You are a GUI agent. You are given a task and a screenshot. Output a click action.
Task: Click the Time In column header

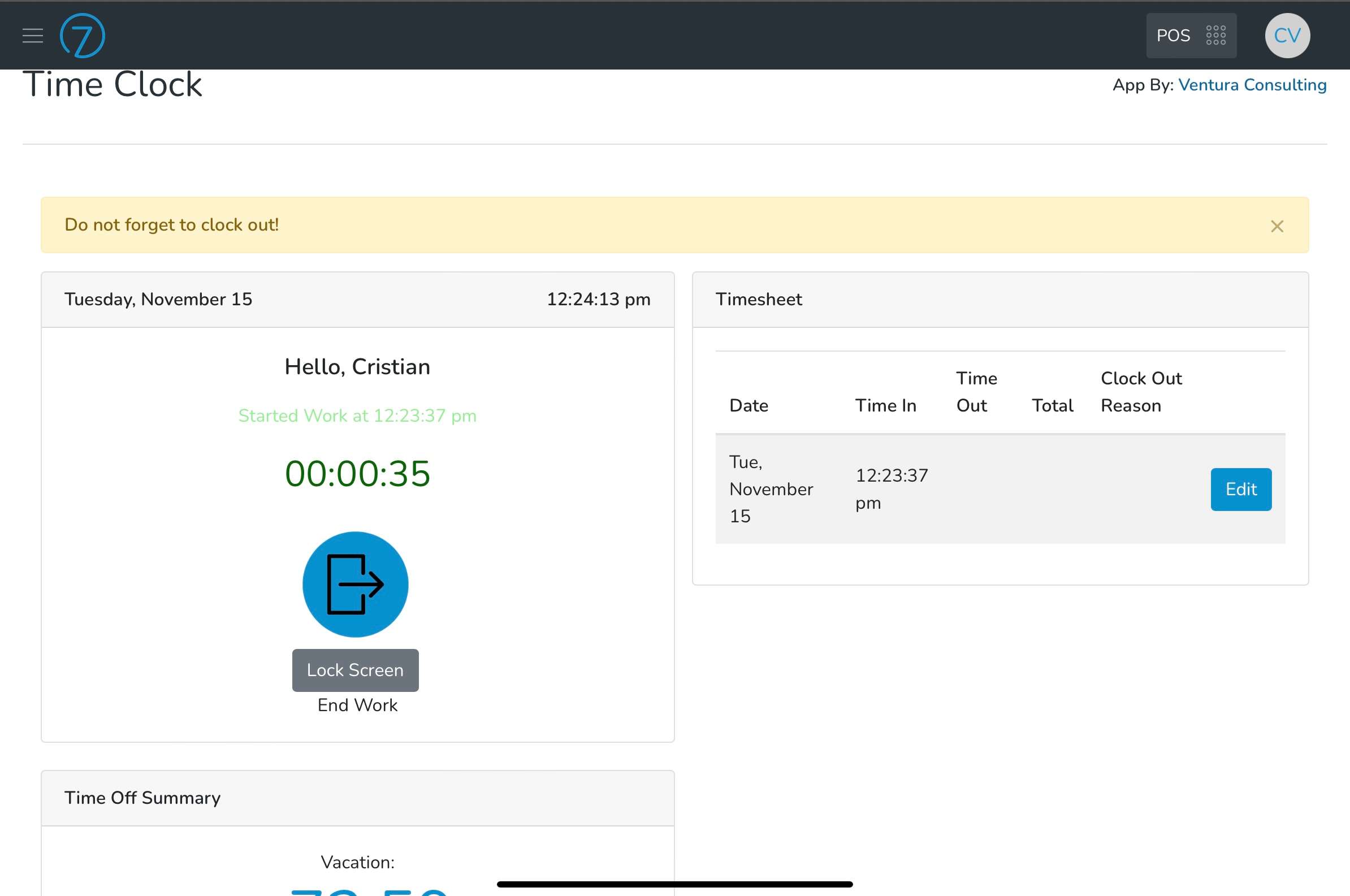pos(885,405)
